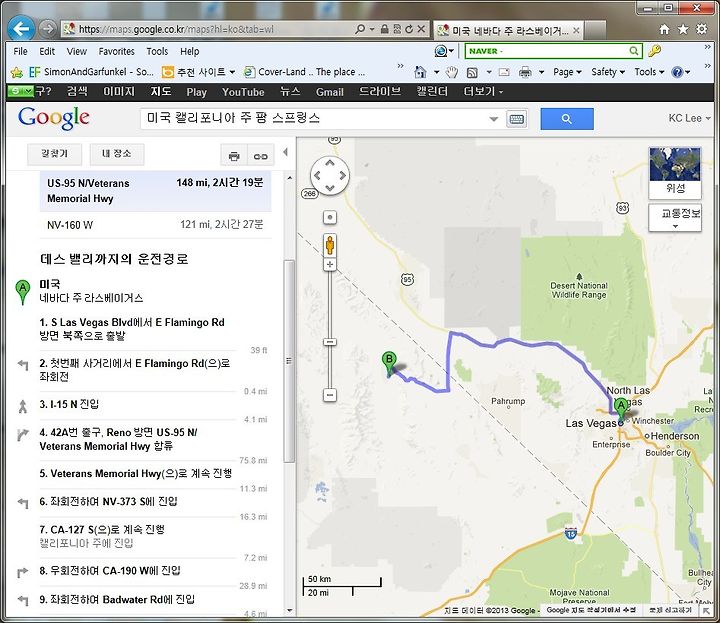Select the NV-160 W alternate route
Screen dimensions: 720x623
pyautogui.click(x=155, y=225)
